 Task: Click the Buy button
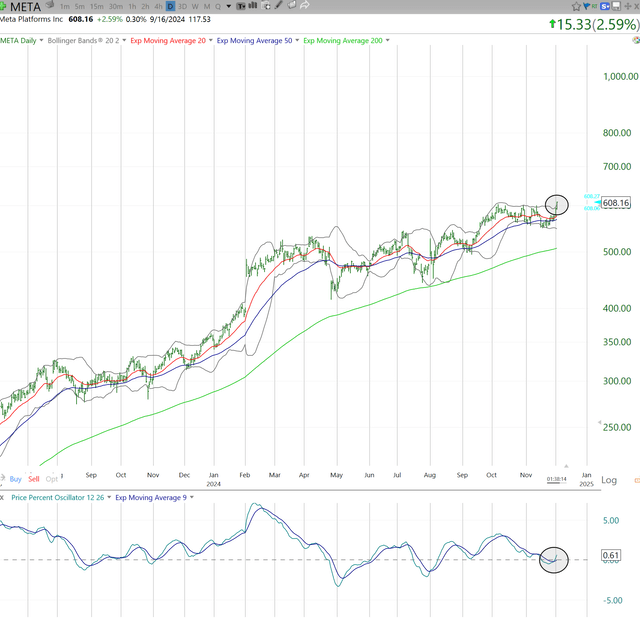[x=16, y=479]
